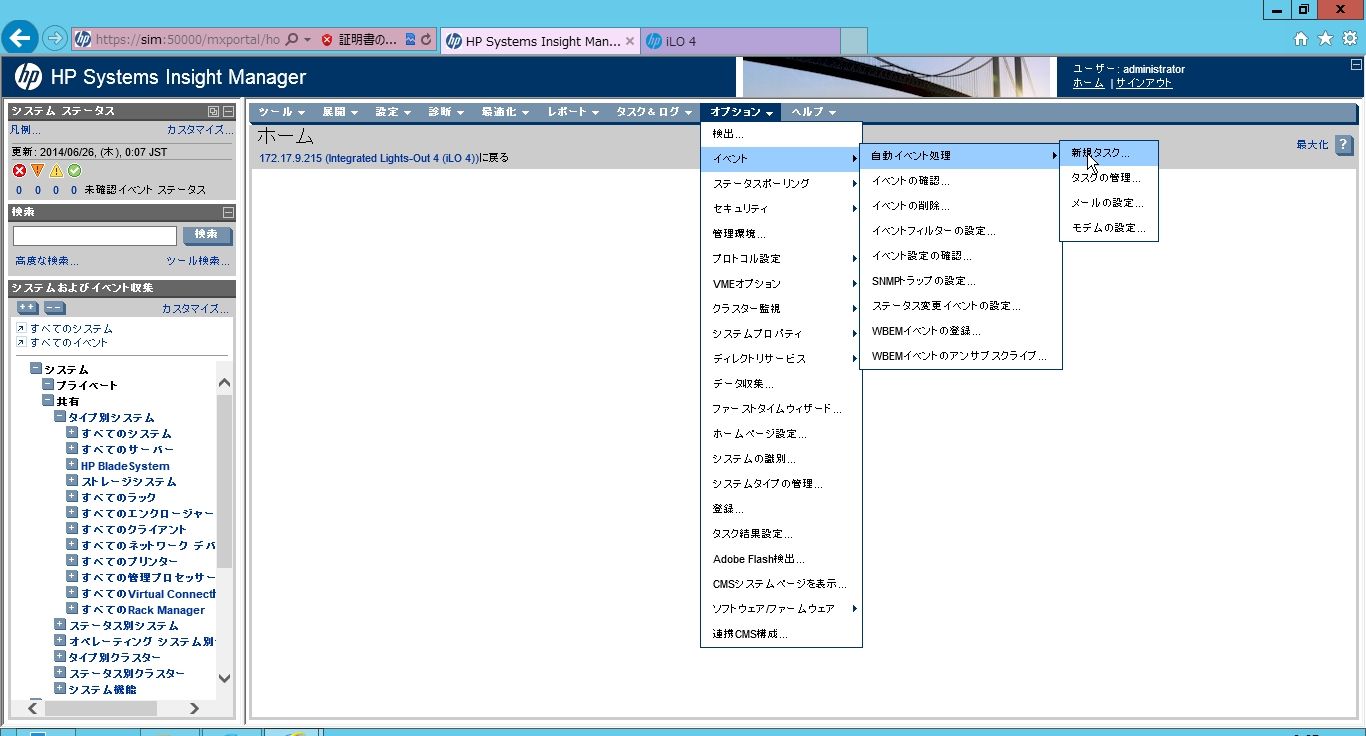Click the search text input field
This screenshot has height=736, width=1366.
95,236
